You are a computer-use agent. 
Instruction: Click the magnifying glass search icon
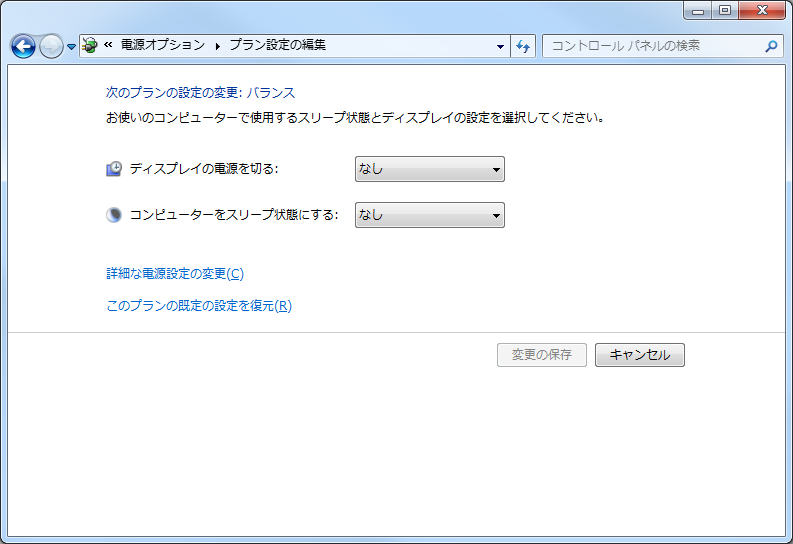coord(771,45)
